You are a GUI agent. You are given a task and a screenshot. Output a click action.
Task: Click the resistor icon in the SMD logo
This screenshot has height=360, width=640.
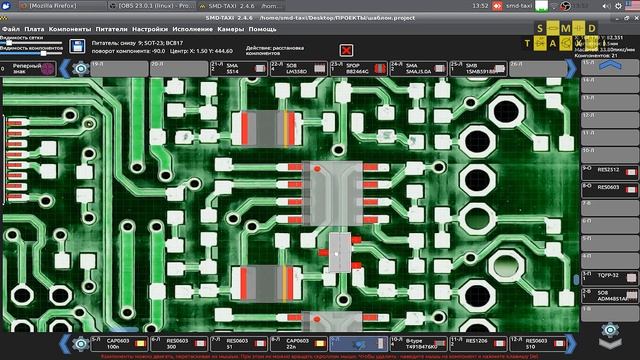point(553,28)
